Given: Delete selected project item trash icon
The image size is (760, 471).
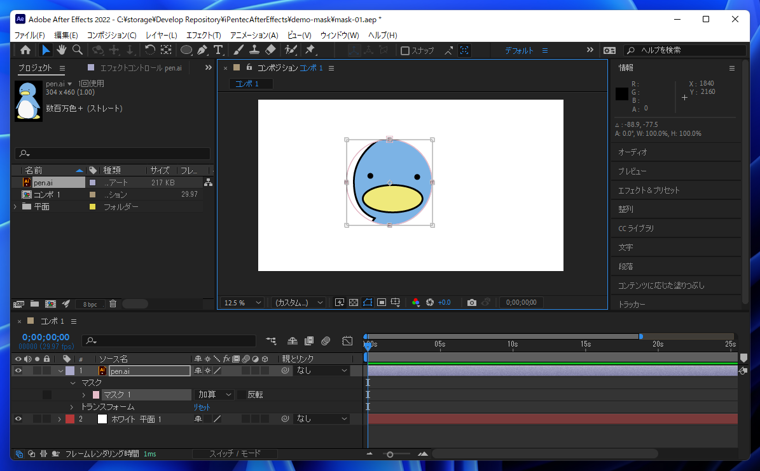Looking at the screenshot, I should (113, 304).
